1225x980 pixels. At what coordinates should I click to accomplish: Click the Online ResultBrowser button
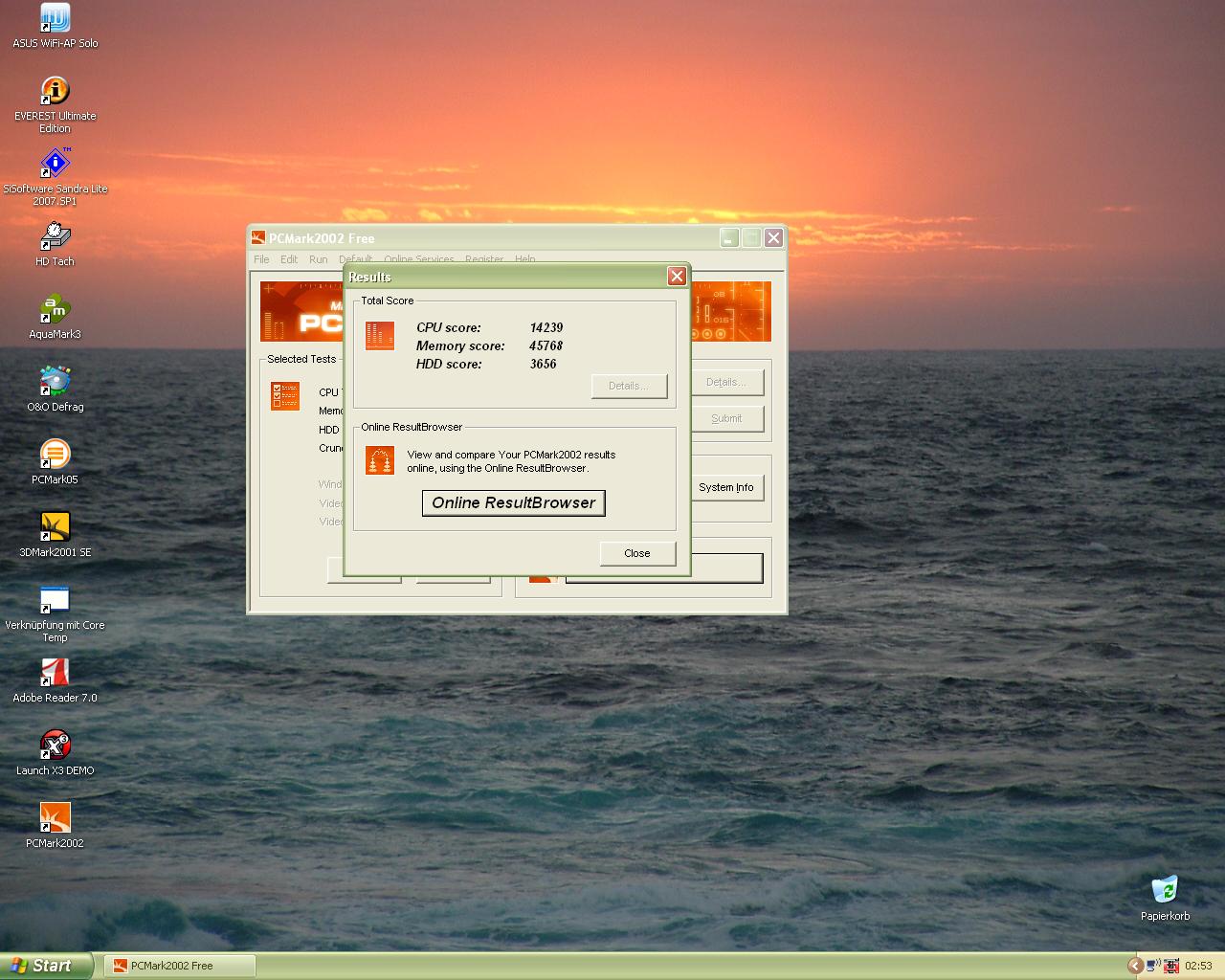point(513,503)
